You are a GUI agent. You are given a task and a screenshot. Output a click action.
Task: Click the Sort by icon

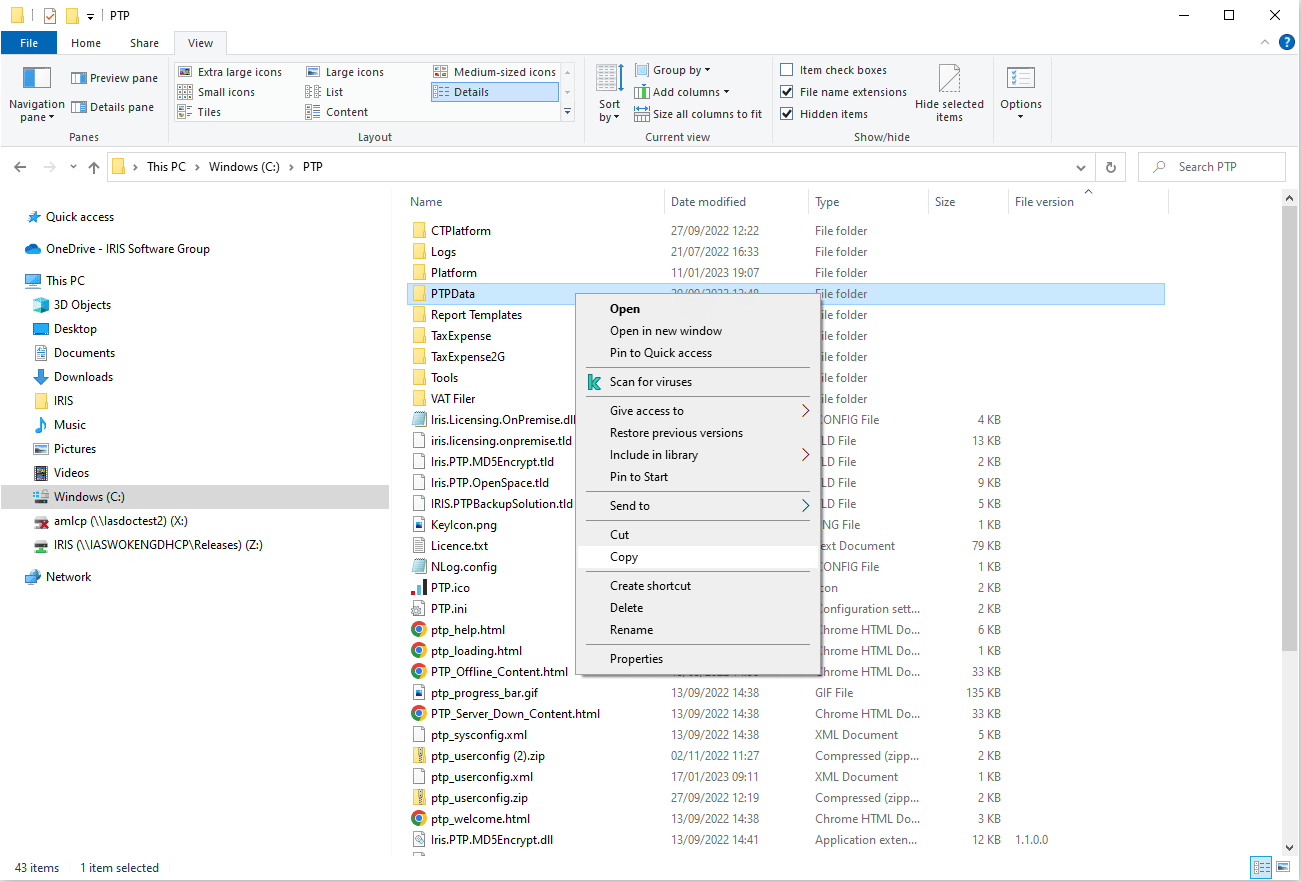(609, 80)
